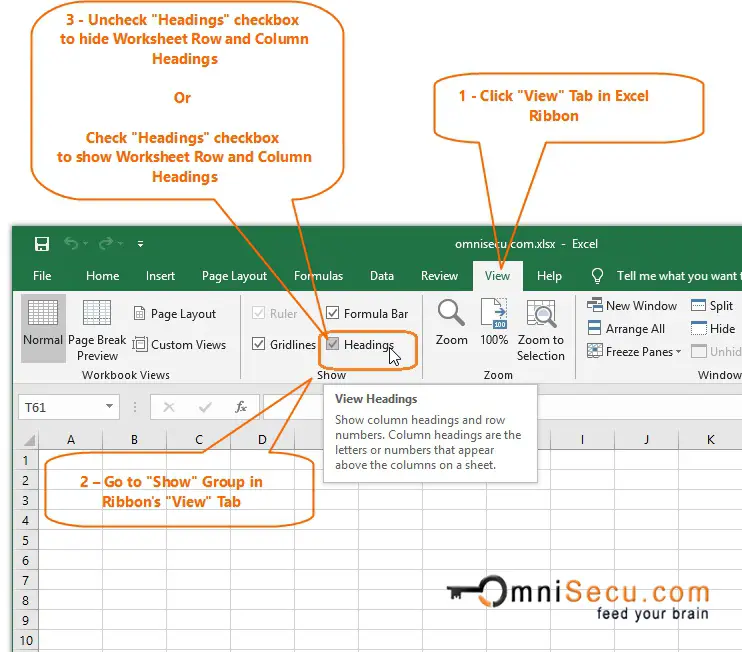Image resolution: width=742 pixels, height=652 pixels.
Task: Switch to Page Layout view
Action: 175,314
